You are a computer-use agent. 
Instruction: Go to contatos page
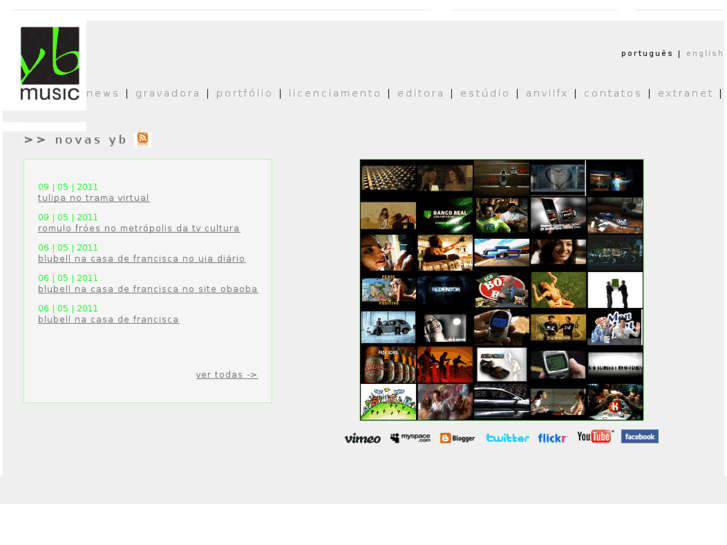point(612,93)
